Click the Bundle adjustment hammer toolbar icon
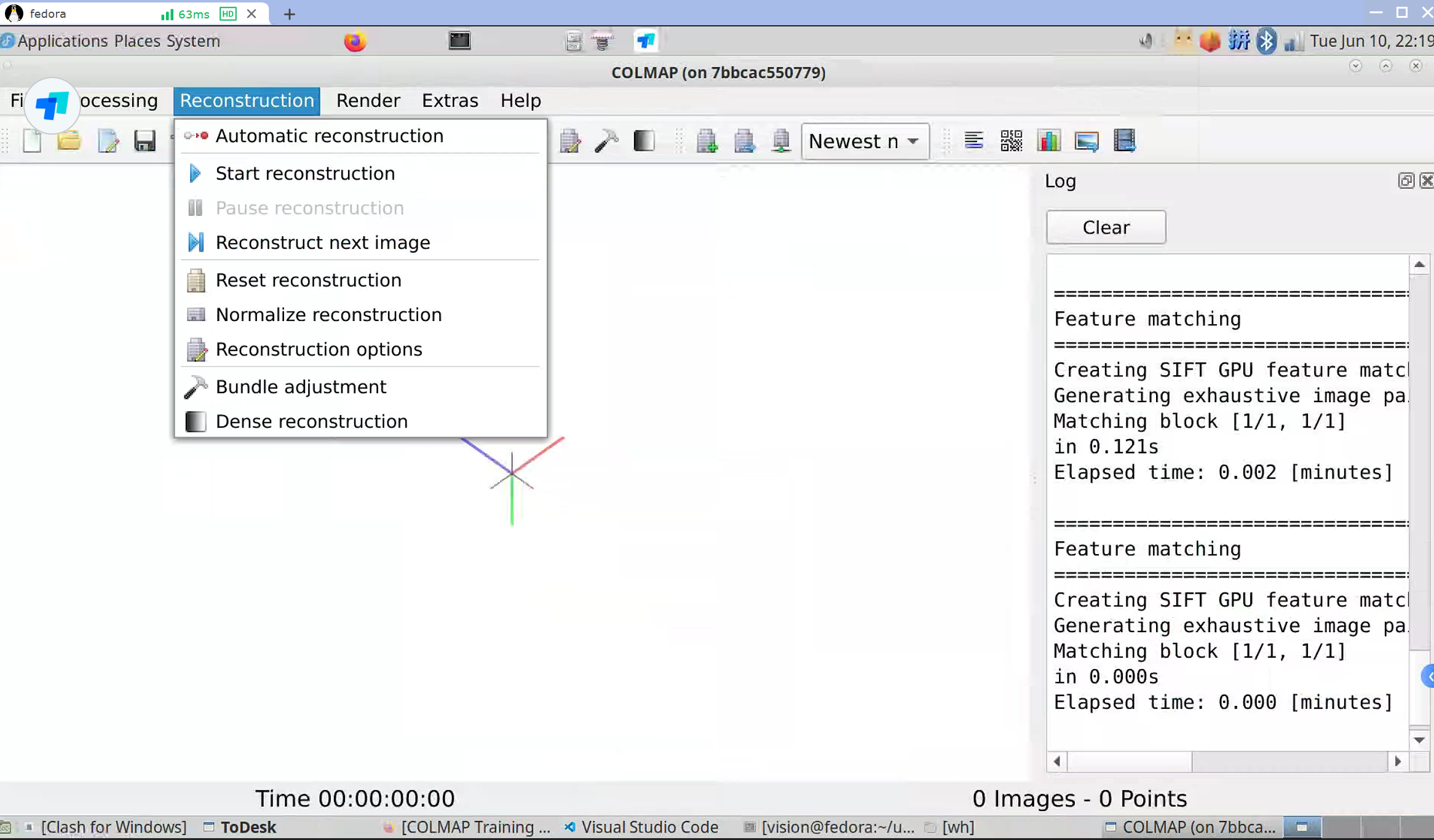1434x840 pixels. coord(606,141)
